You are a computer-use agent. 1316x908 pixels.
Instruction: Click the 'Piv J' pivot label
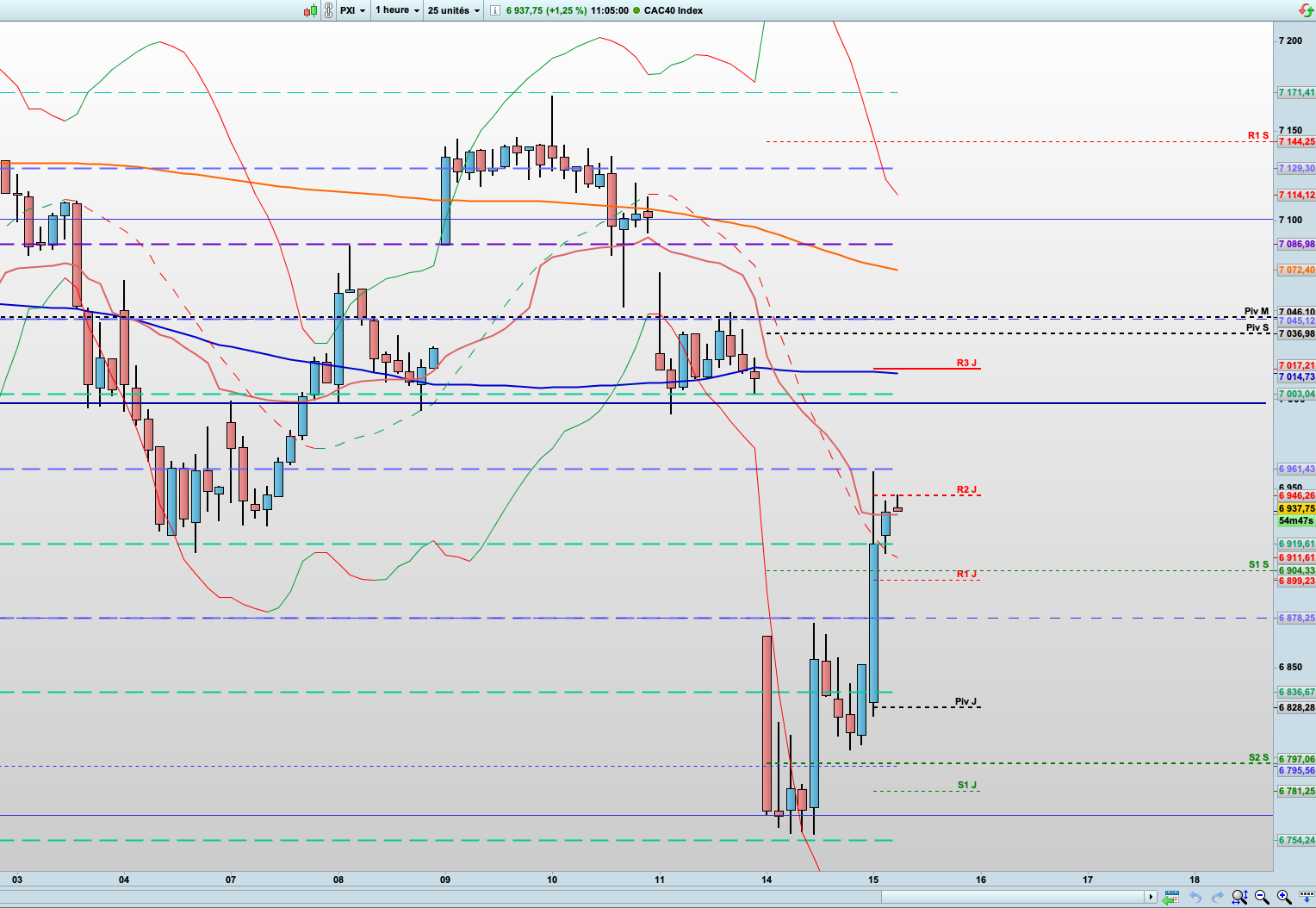pos(965,701)
